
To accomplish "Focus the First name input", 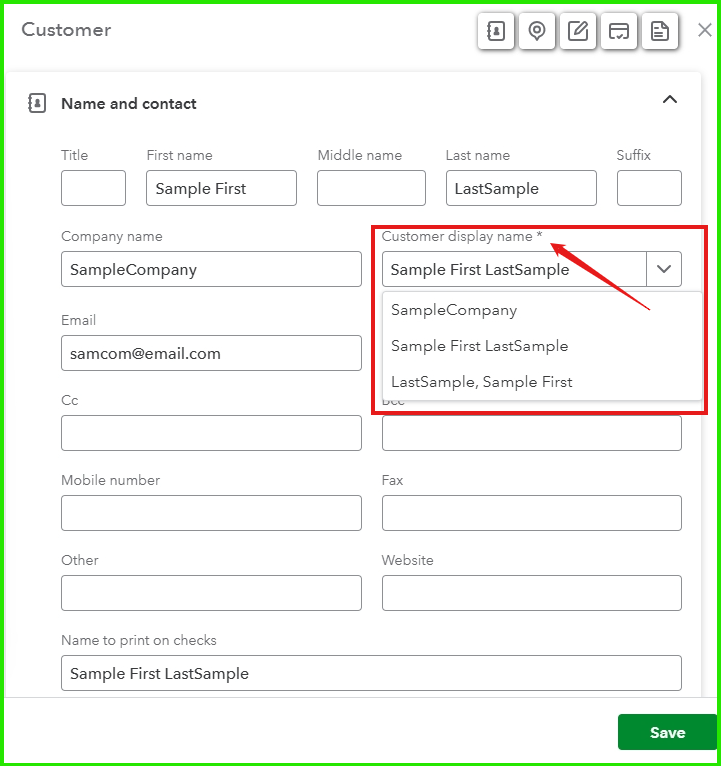I will click(221, 188).
